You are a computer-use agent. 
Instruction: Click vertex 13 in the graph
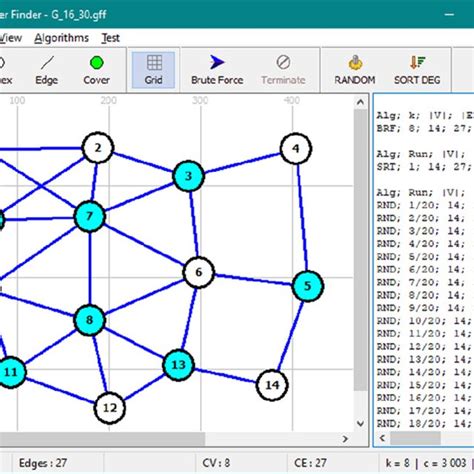click(178, 365)
